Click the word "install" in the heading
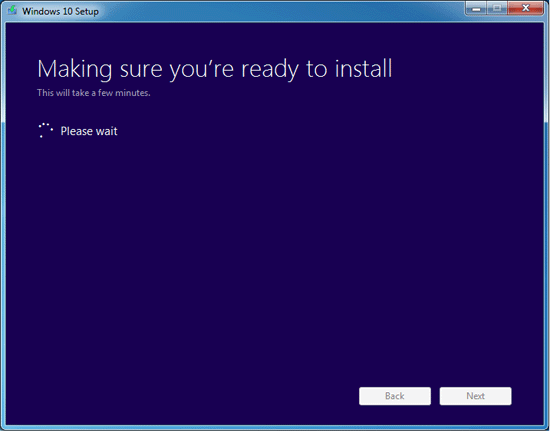Viewport: 550px width, 433px height. coord(363,68)
